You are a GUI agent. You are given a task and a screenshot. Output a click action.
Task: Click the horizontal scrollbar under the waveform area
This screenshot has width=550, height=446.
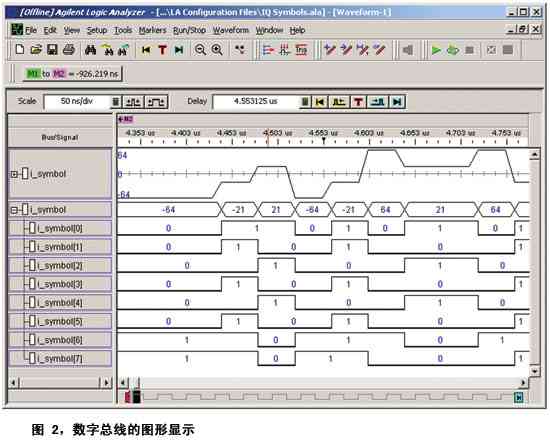(323, 383)
